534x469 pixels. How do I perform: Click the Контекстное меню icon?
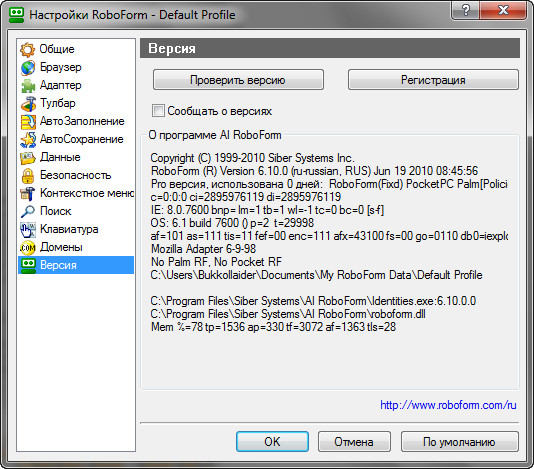click(x=28, y=194)
